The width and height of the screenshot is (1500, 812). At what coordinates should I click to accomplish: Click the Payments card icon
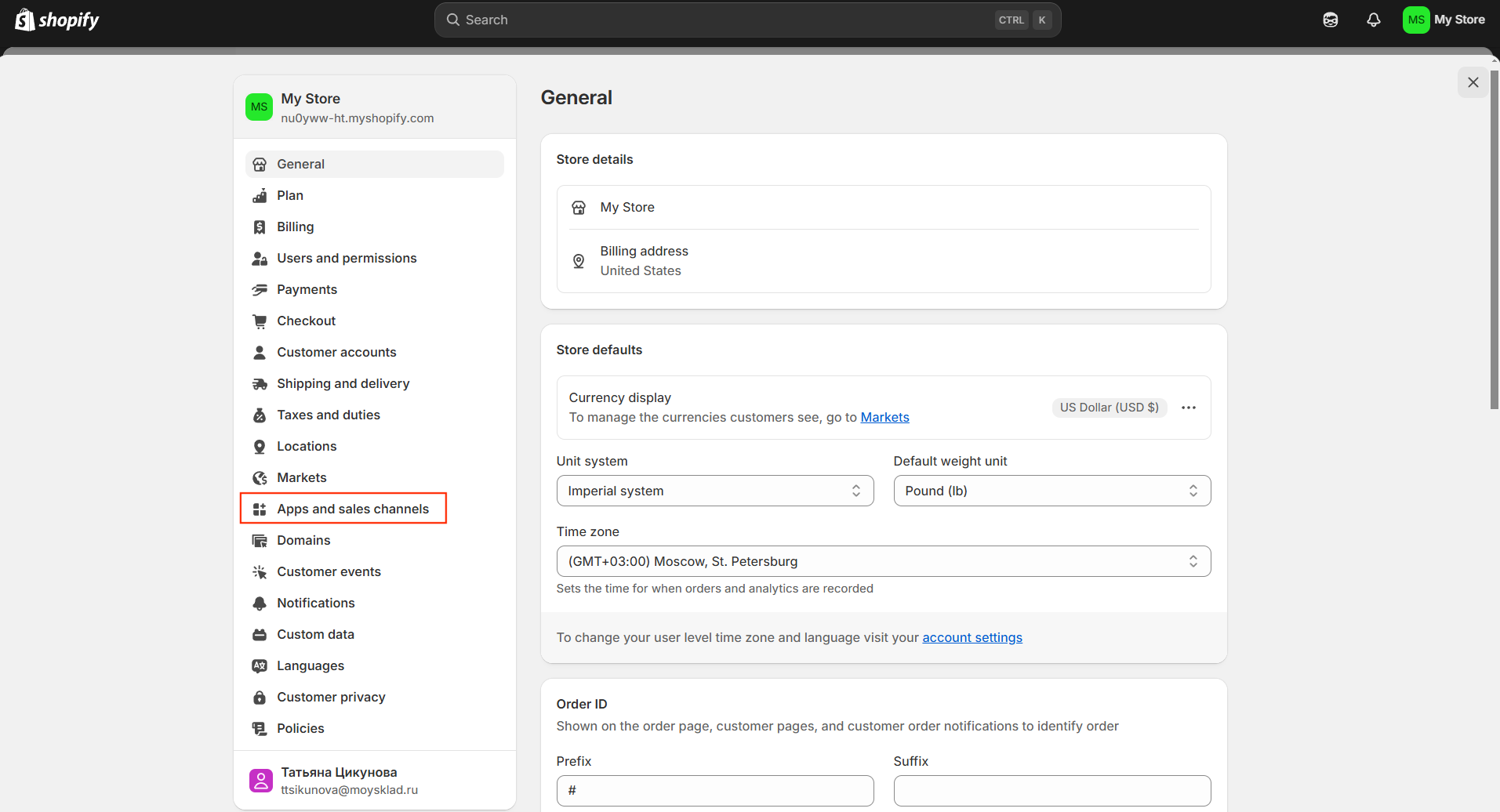tap(260, 289)
